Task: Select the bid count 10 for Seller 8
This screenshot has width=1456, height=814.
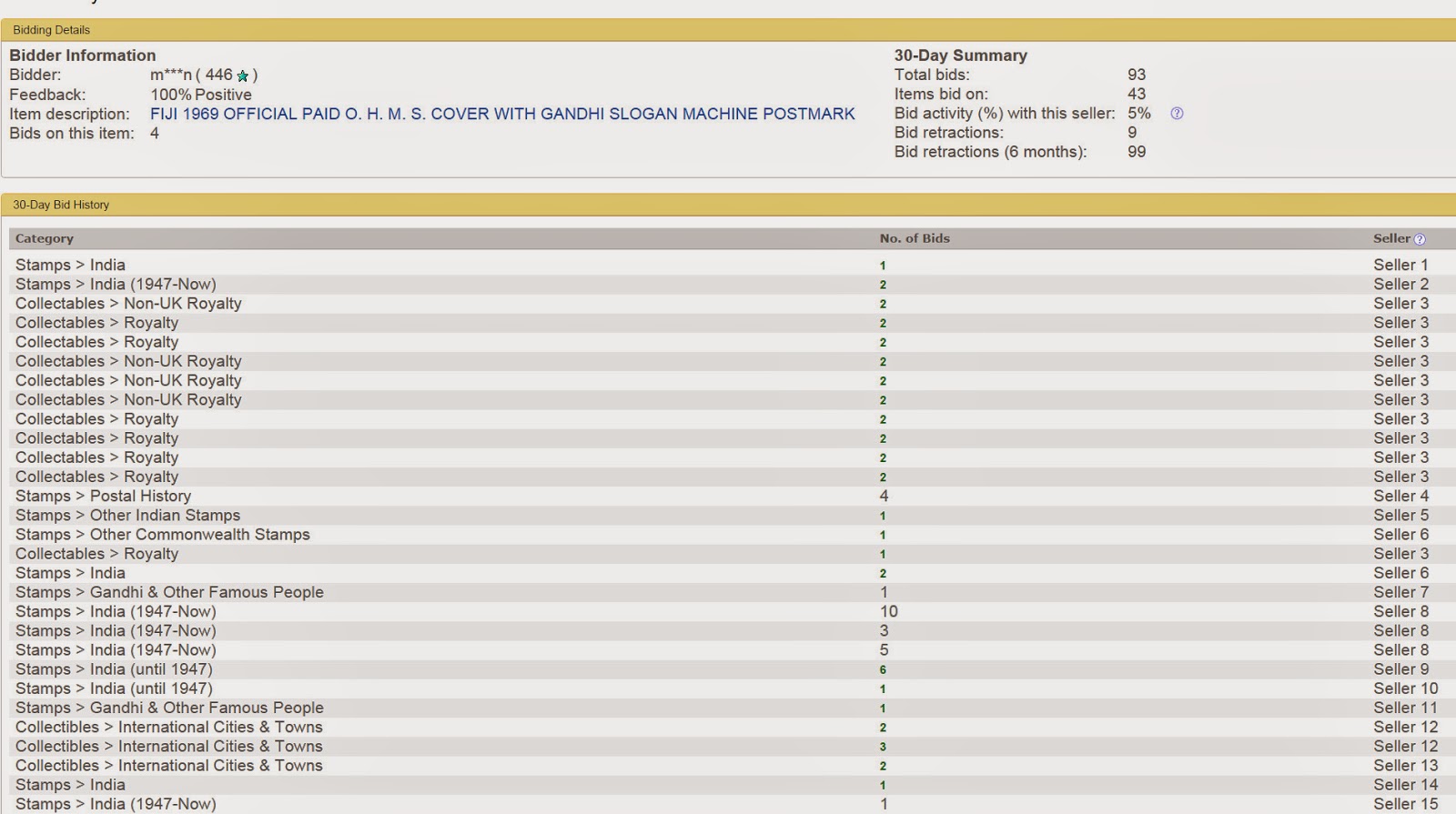Action: click(x=888, y=611)
